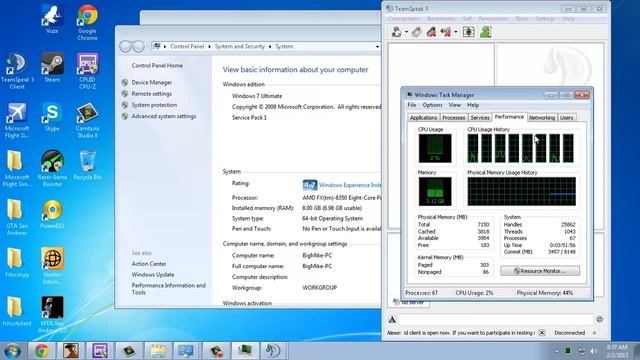Click the CPU Usage gauge in Task Manager
Image resolution: width=640 pixels, height=360 pixels.
click(435, 148)
